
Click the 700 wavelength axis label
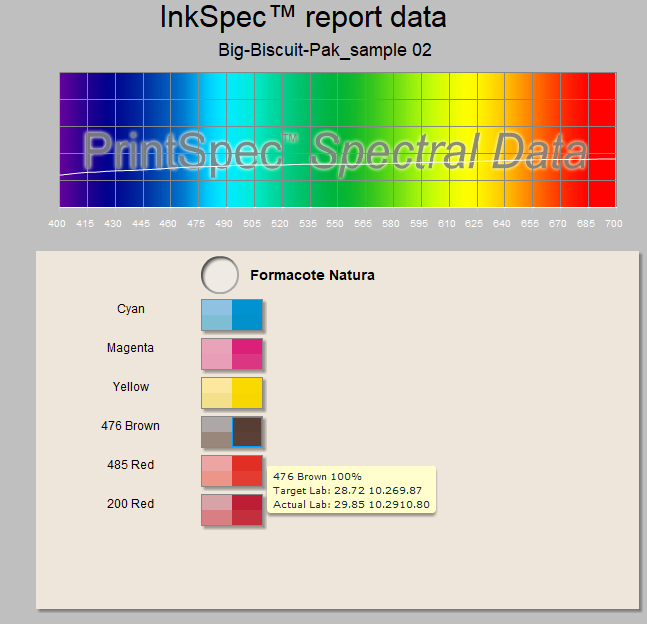pyautogui.click(x=614, y=224)
